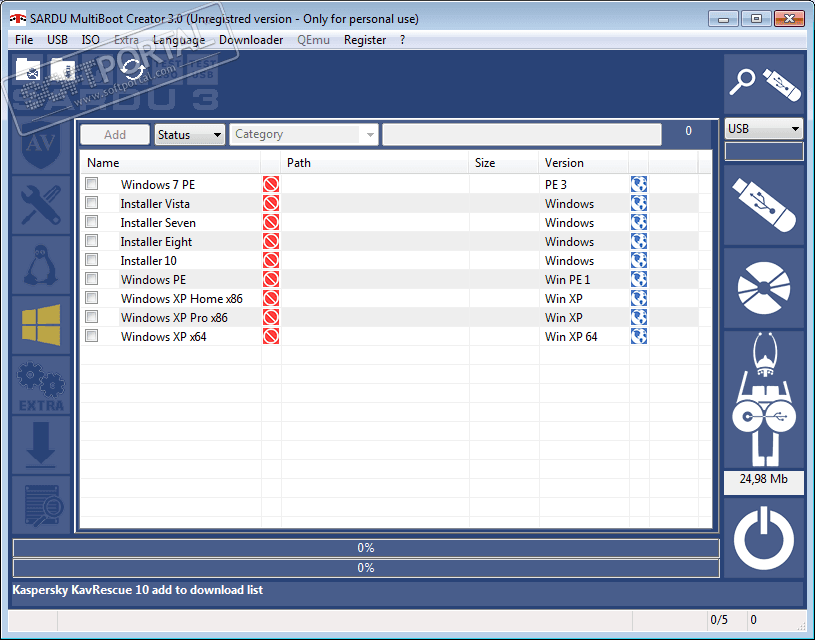The image size is (815, 640).
Task: Click globe download icon for Installer Vista
Action: (639, 203)
